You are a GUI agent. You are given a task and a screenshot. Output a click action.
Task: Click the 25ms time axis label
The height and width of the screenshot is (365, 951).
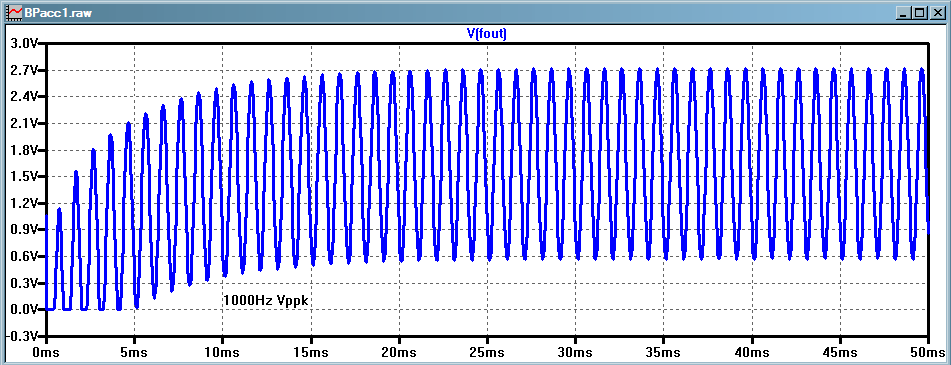pos(487,352)
